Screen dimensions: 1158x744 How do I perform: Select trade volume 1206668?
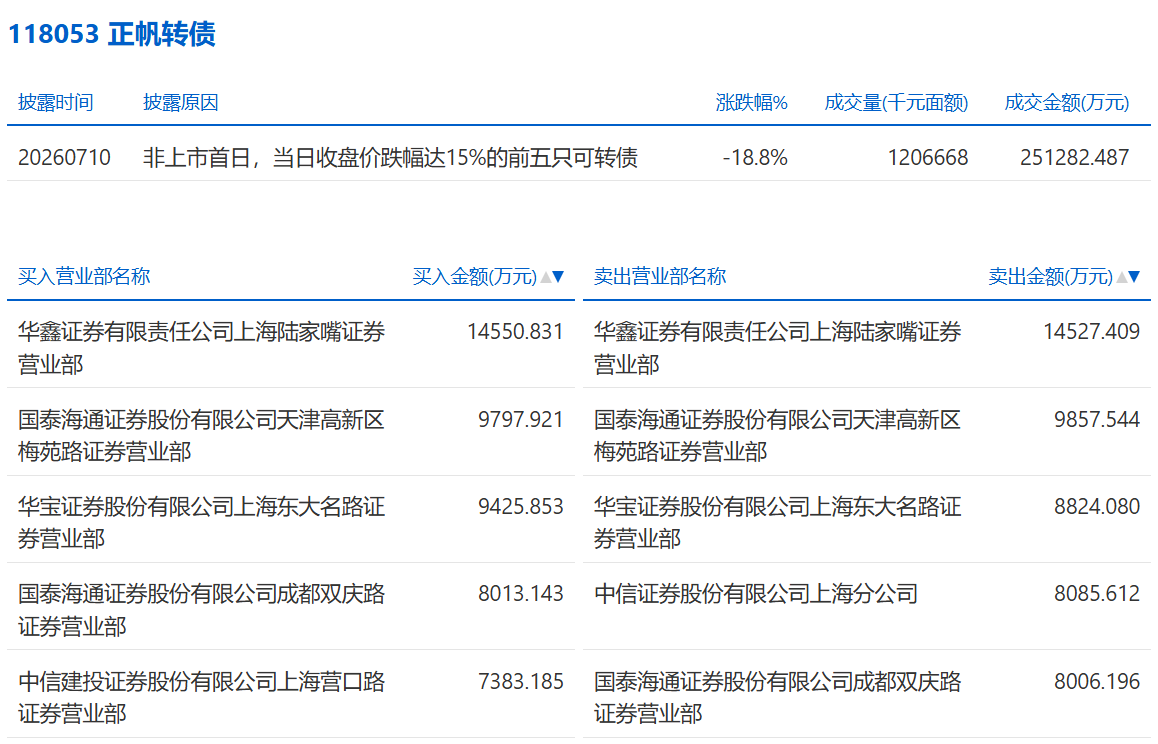coord(928,157)
